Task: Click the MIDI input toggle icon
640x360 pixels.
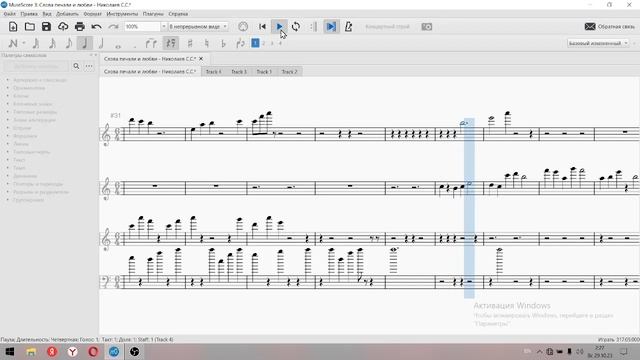Action: click(x=243, y=27)
